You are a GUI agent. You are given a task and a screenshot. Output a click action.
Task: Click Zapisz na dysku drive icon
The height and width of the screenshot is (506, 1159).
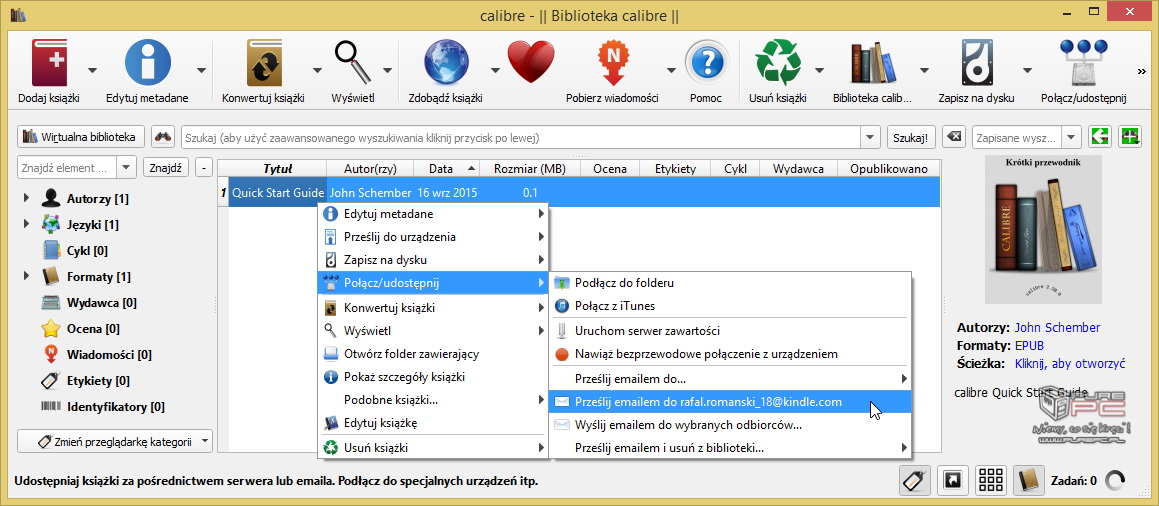tap(976, 63)
